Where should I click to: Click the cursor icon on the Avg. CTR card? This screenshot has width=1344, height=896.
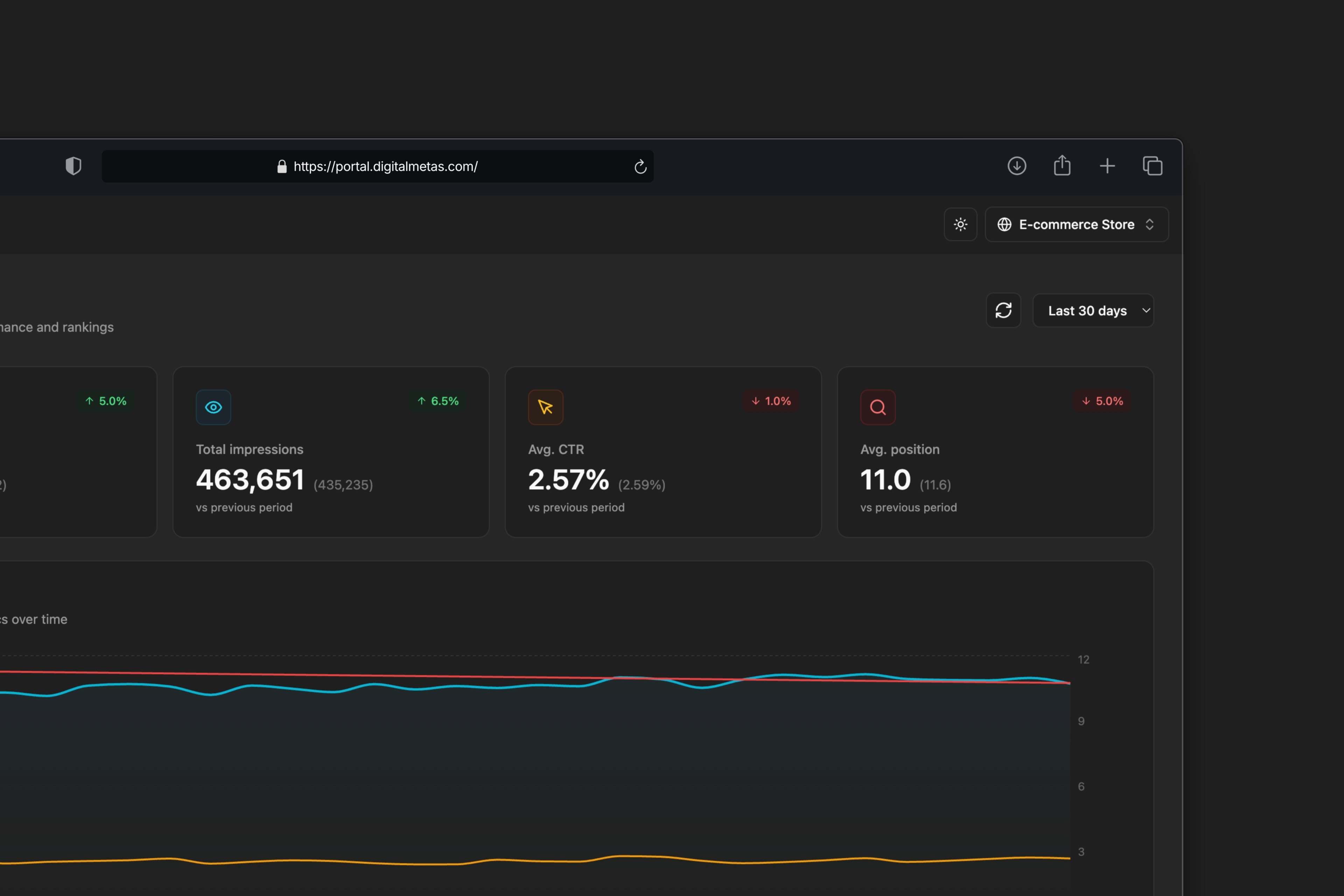tap(545, 407)
